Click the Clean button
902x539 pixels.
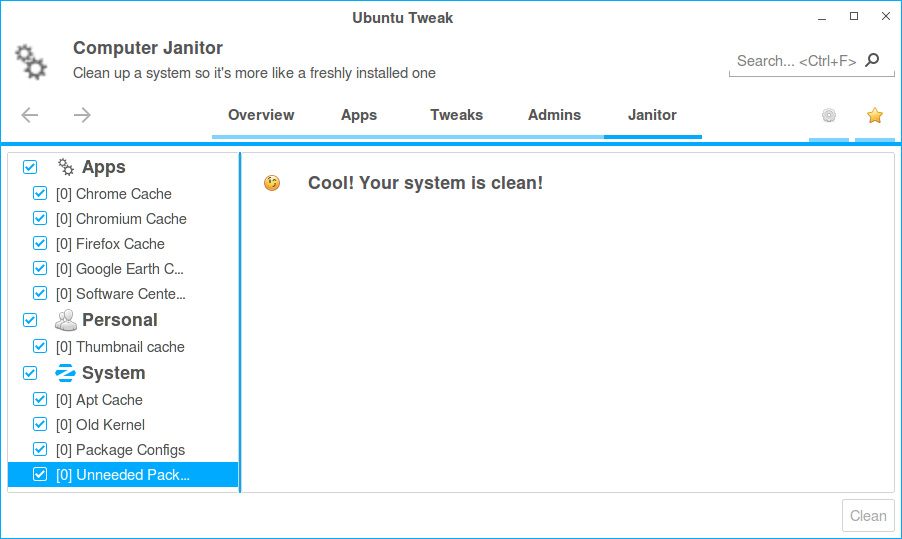868,515
